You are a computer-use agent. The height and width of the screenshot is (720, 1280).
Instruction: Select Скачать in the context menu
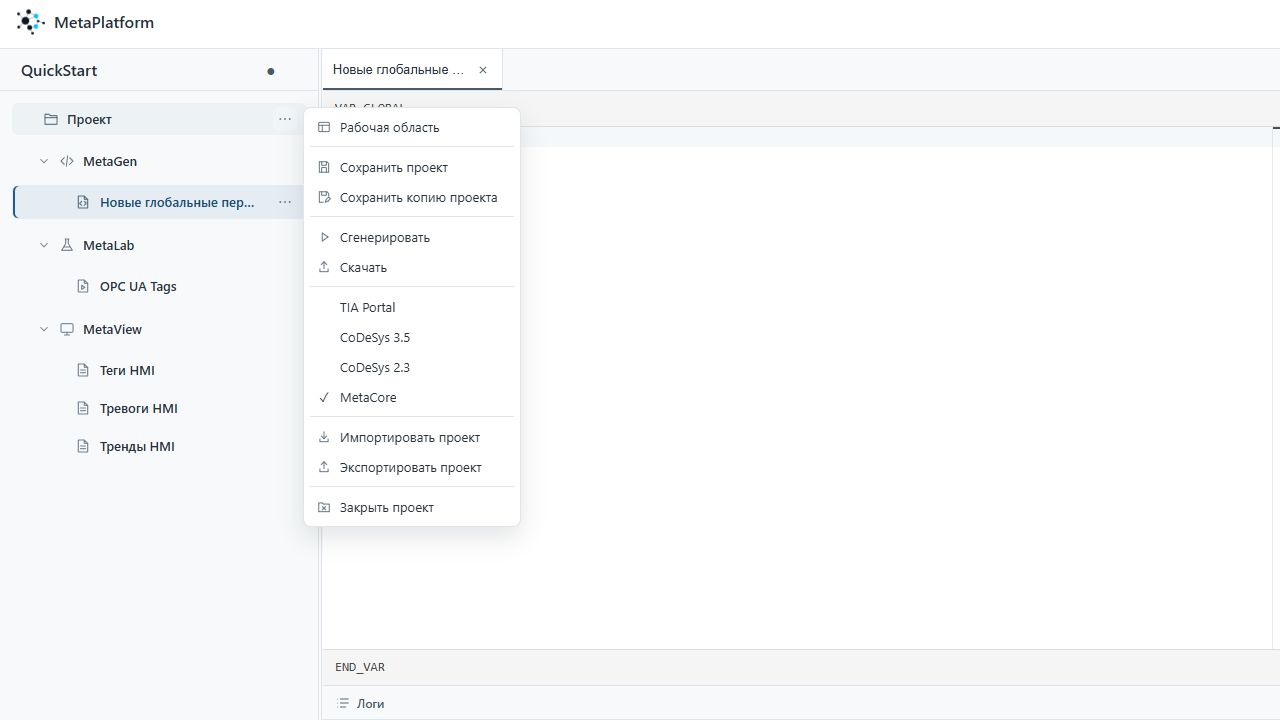[412, 267]
